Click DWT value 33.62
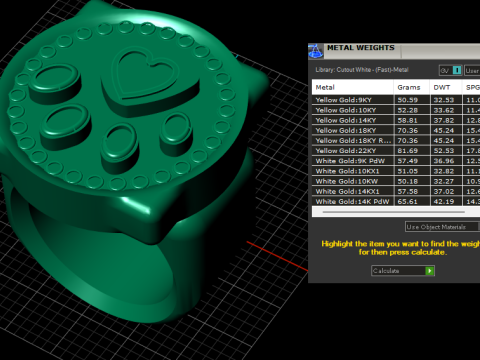This screenshot has height=360, width=480. [x=444, y=110]
